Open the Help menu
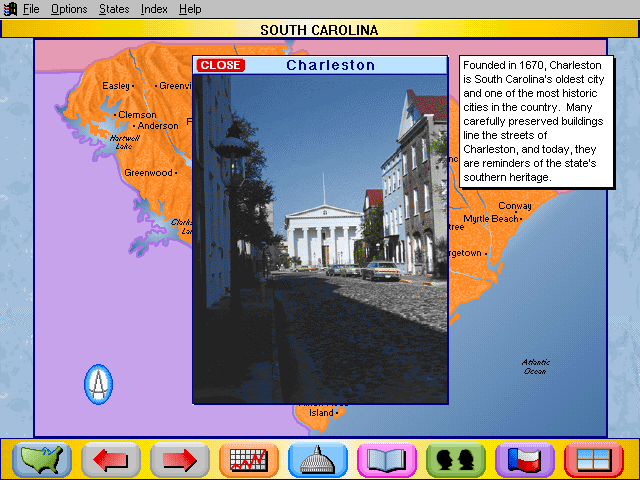 [190, 9]
